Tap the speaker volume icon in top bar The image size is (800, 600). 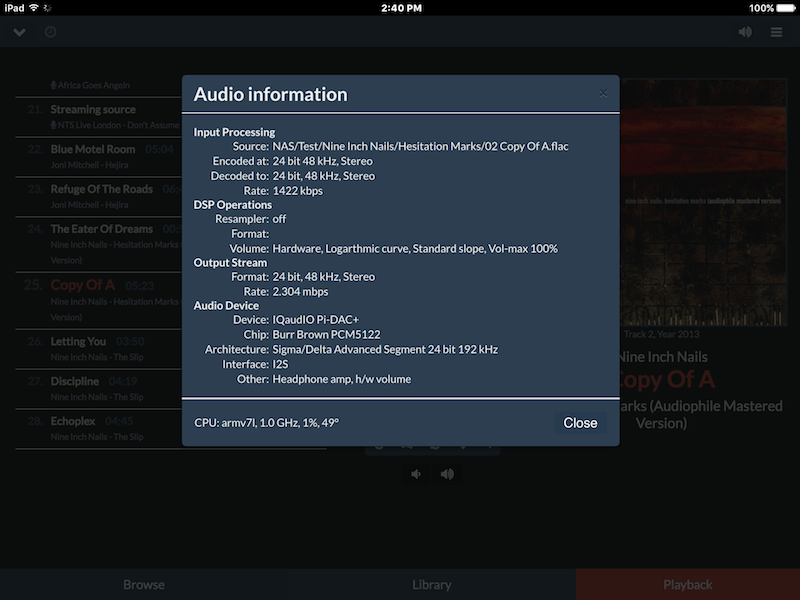click(745, 32)
